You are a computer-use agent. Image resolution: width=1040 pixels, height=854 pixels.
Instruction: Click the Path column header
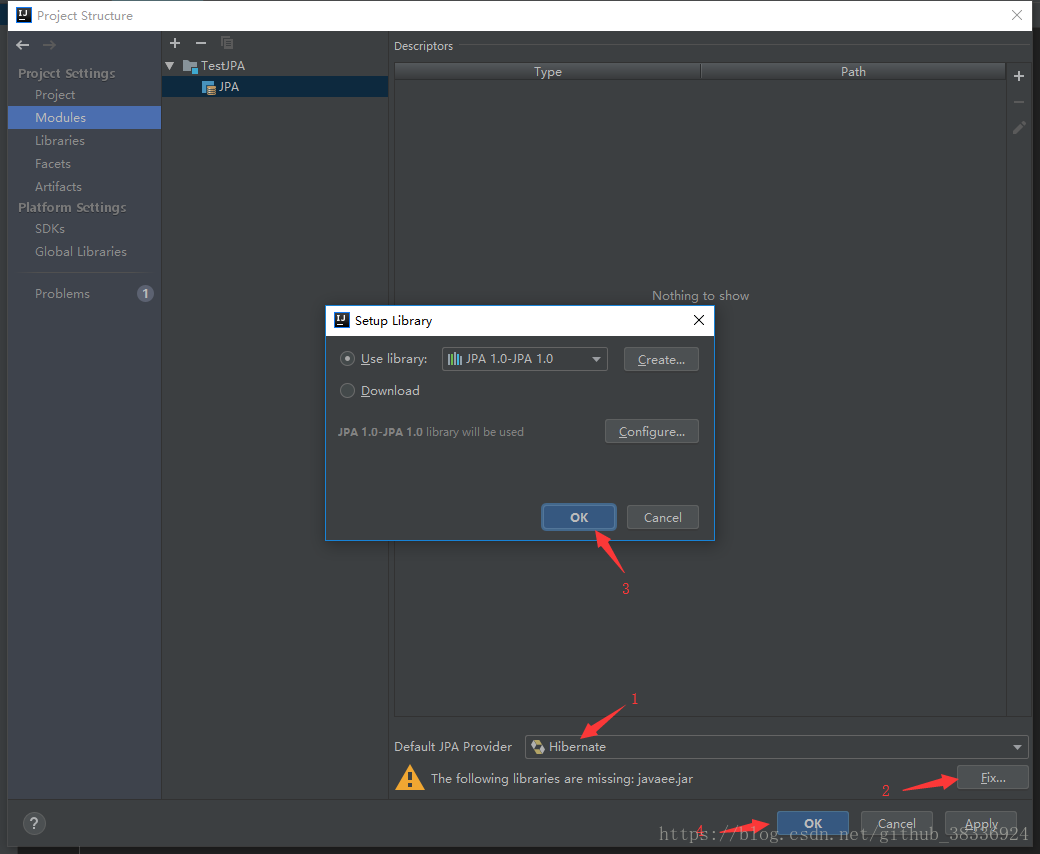click(853, 72)
